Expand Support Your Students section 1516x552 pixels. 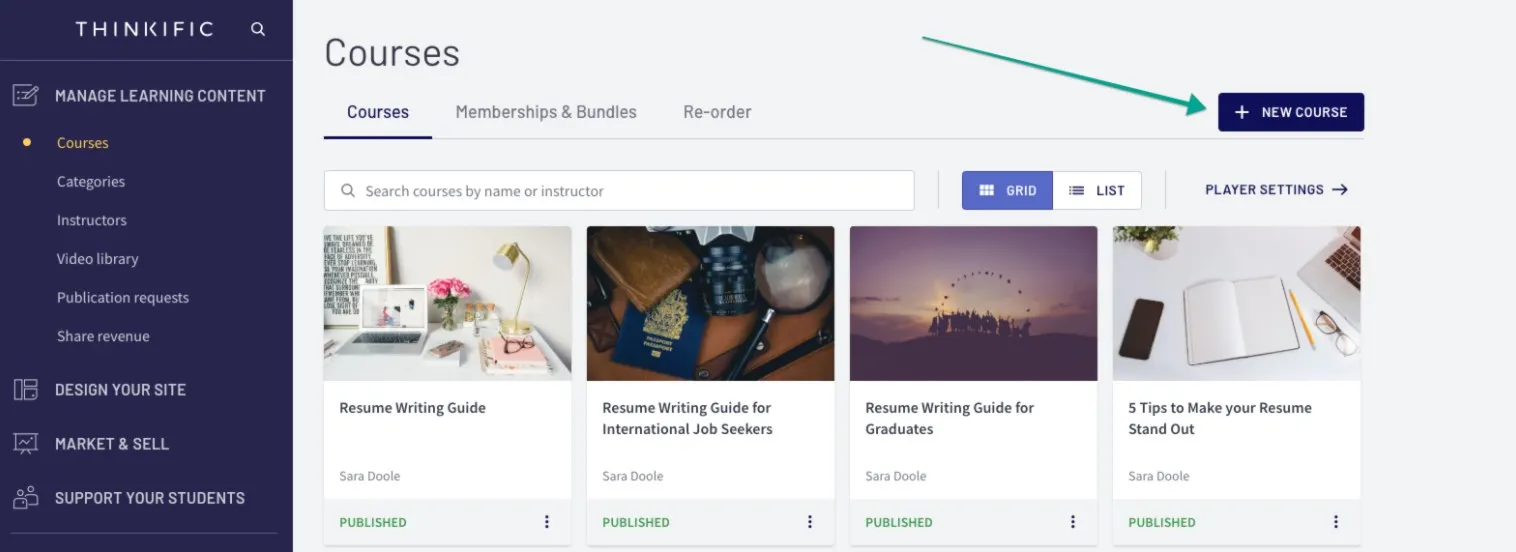(150, 498)
